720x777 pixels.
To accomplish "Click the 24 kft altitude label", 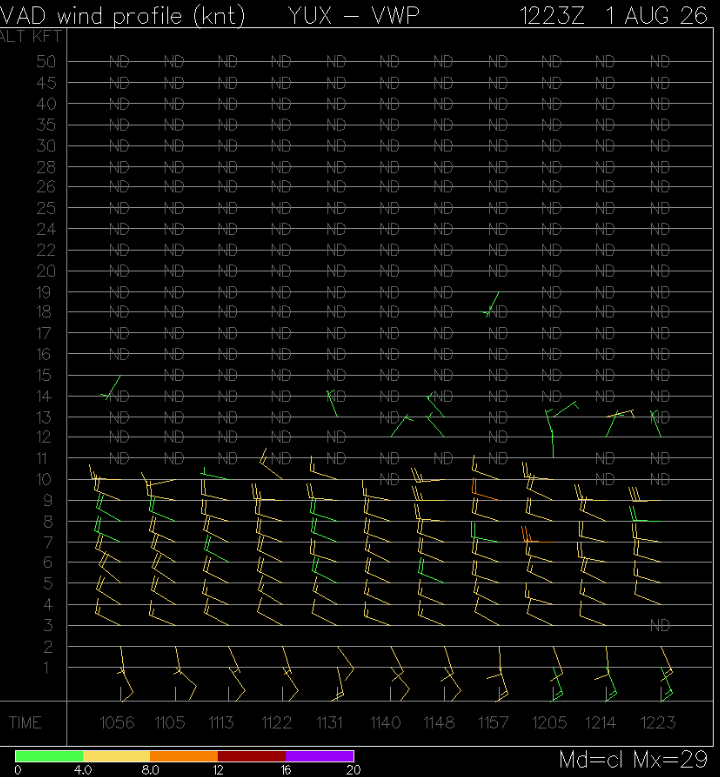I will (46, 229).
